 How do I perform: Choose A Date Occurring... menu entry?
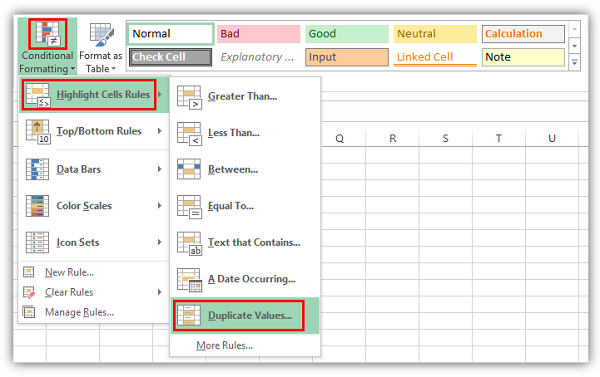[245, 279]
